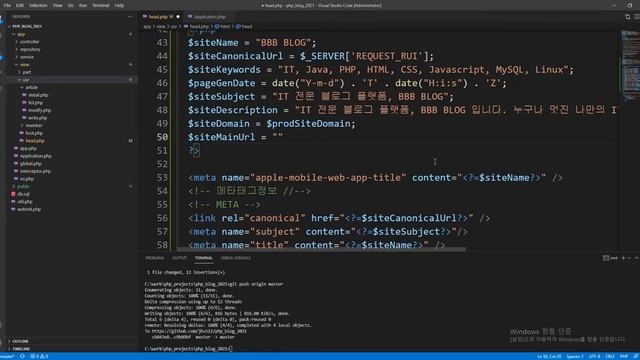Switch to the Application.php editor tab

coord(209,17)
